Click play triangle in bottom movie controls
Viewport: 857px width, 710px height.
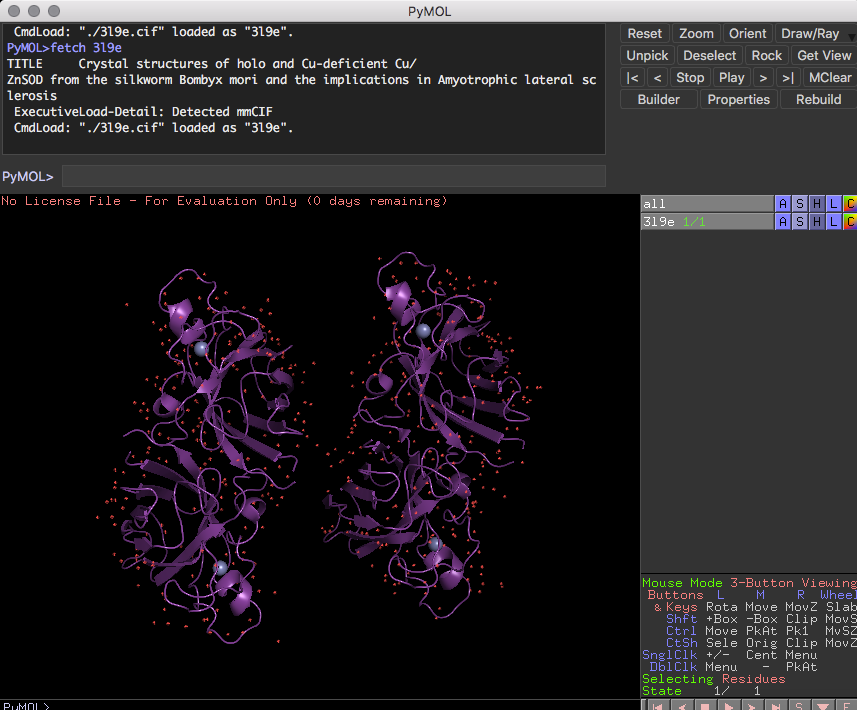click(729, 706)
